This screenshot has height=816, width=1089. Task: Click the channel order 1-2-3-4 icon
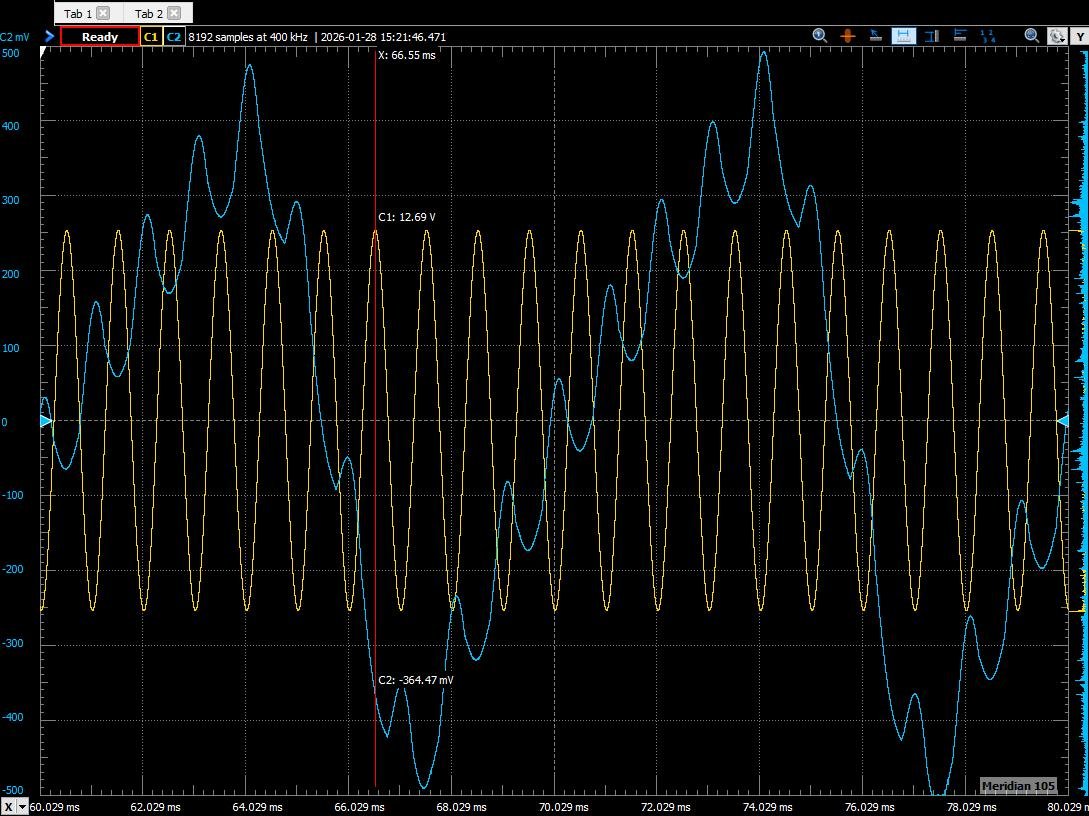[988, 36]
